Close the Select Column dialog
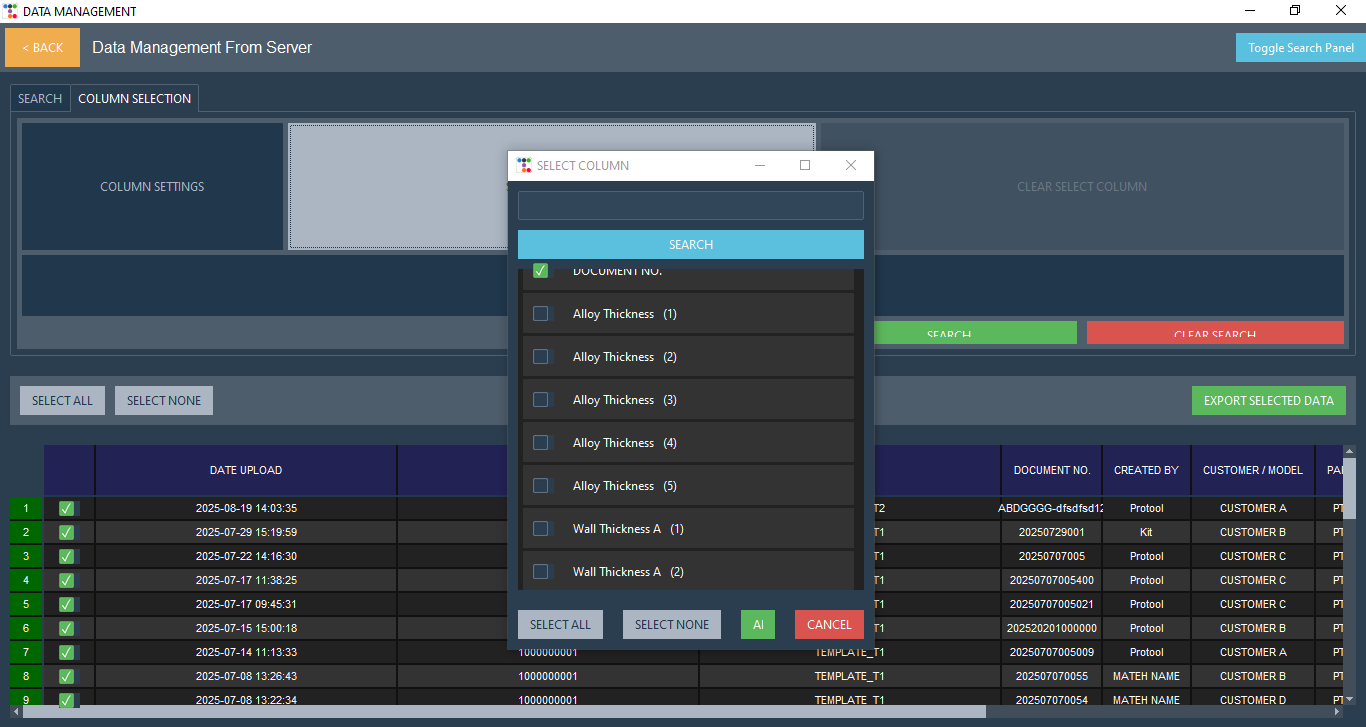The width and height of the screenshot is (1366, 727). click(x=850, y=165)
